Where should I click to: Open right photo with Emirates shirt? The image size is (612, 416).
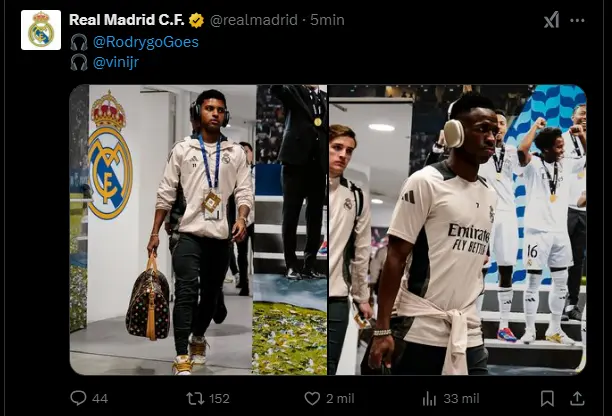click(x=457, y=230)
